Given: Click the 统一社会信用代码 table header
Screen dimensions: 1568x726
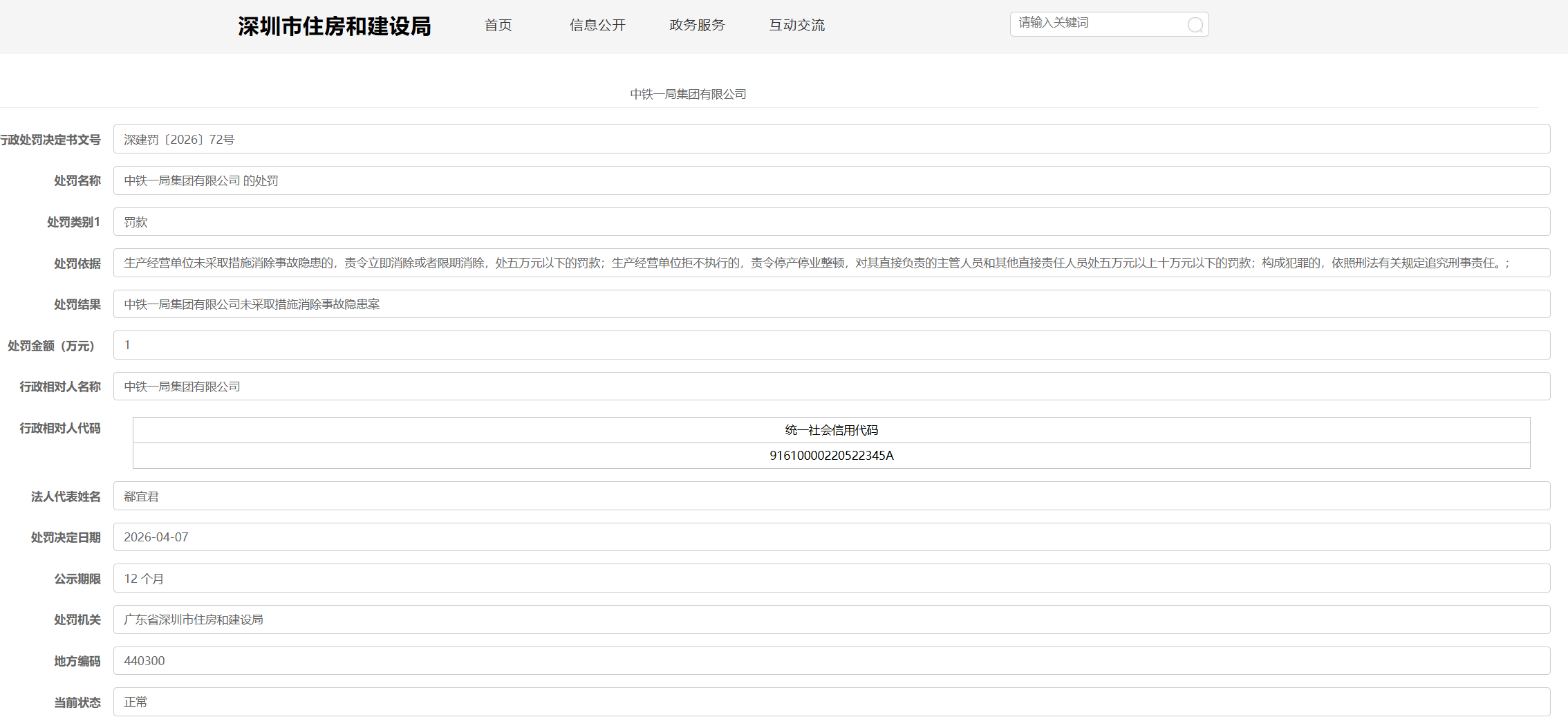Looking at the screenshot, I should 831,430.
